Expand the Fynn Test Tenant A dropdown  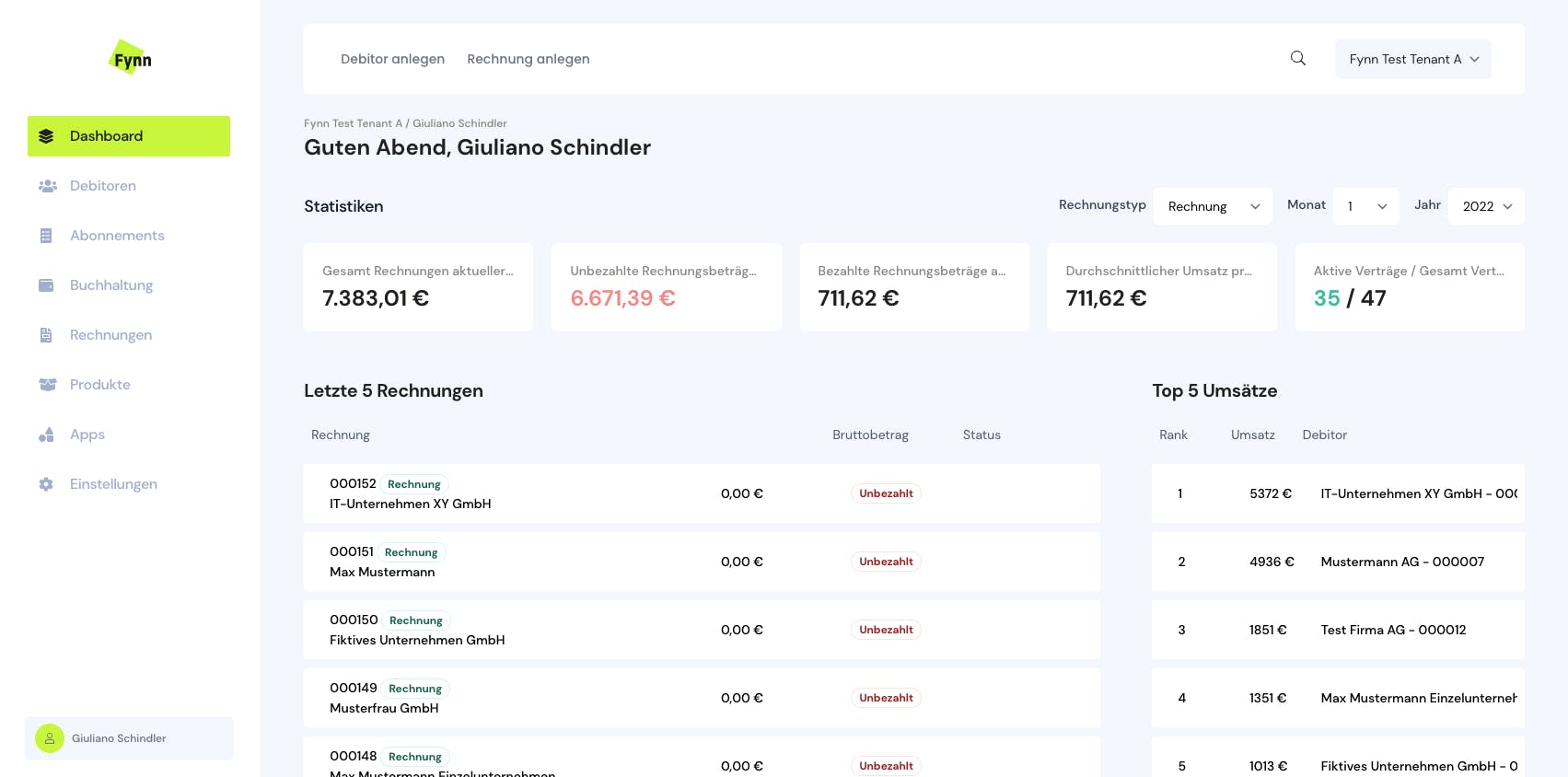1412,59
